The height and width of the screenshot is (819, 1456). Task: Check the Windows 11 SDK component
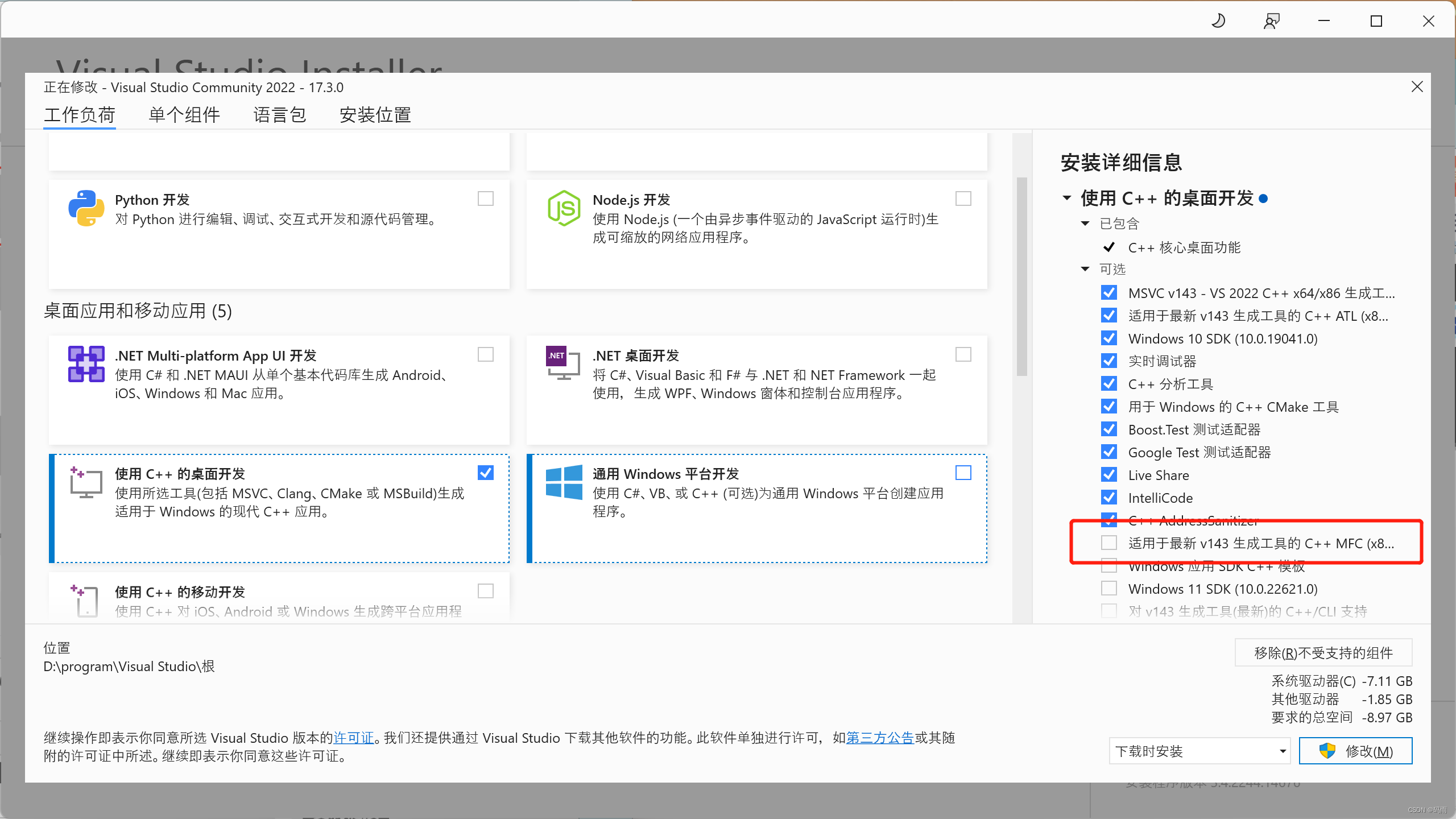coord(1108,588)
